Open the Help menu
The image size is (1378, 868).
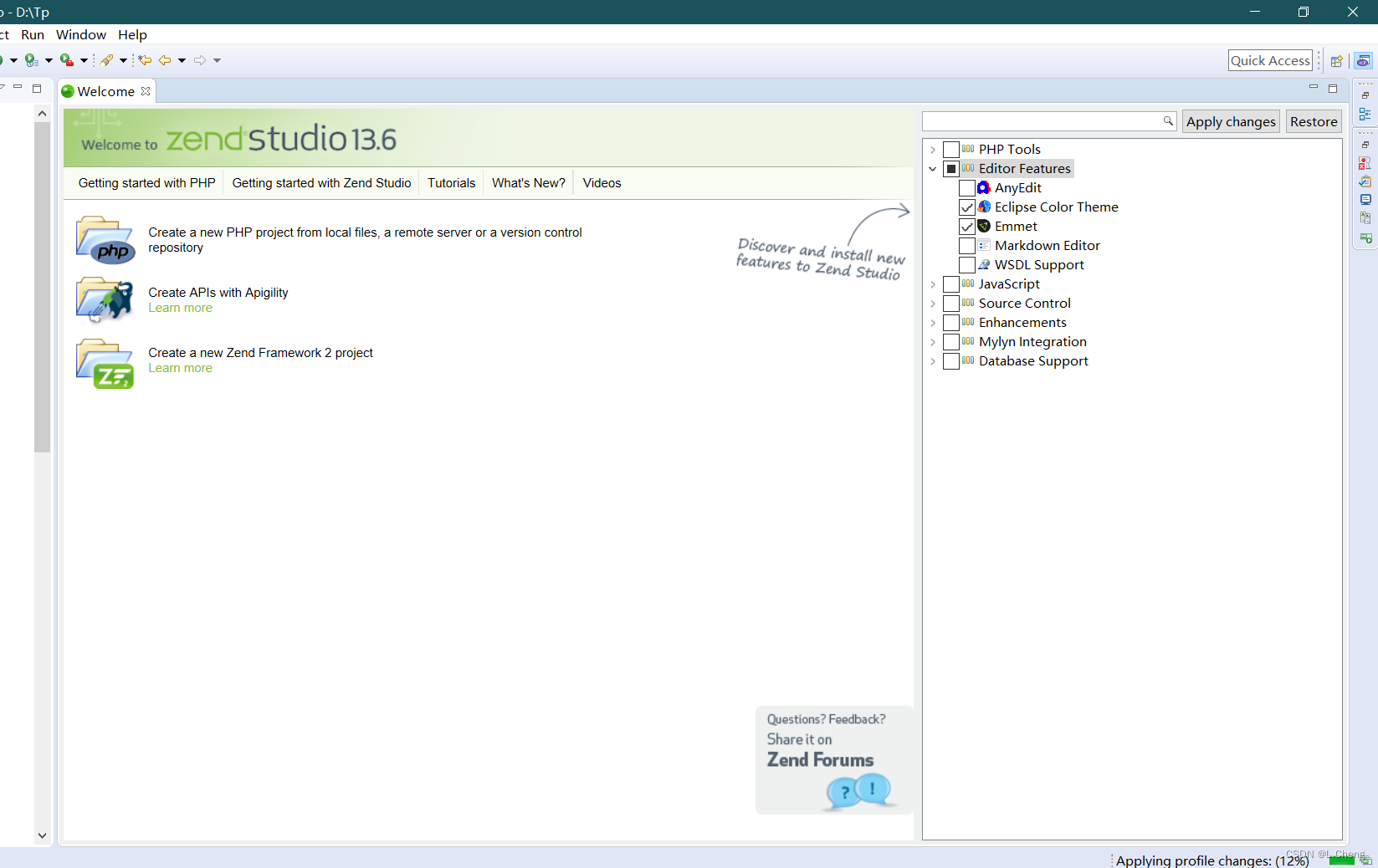(132, 35)
